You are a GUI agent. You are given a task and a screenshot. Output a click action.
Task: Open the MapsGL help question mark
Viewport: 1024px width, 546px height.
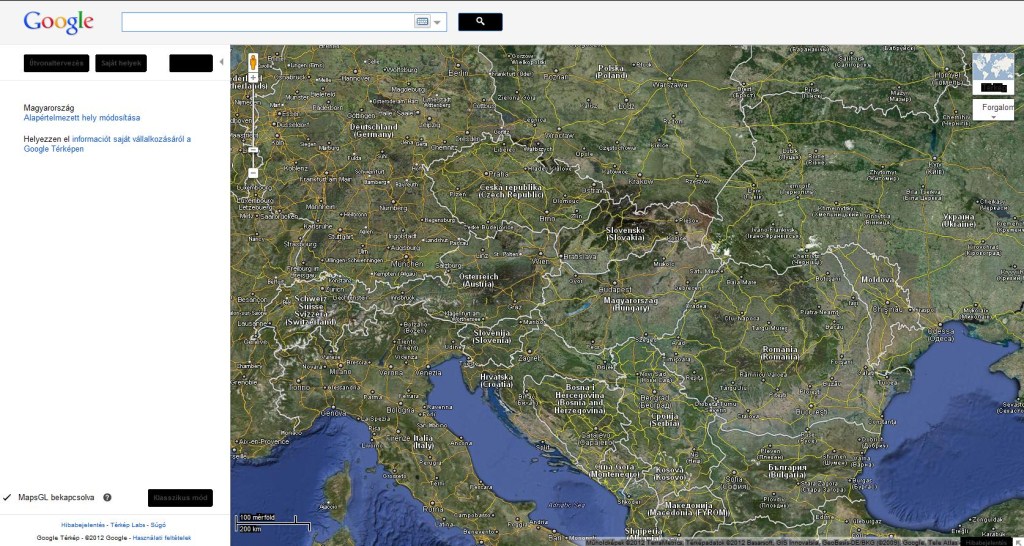[107, 498]
